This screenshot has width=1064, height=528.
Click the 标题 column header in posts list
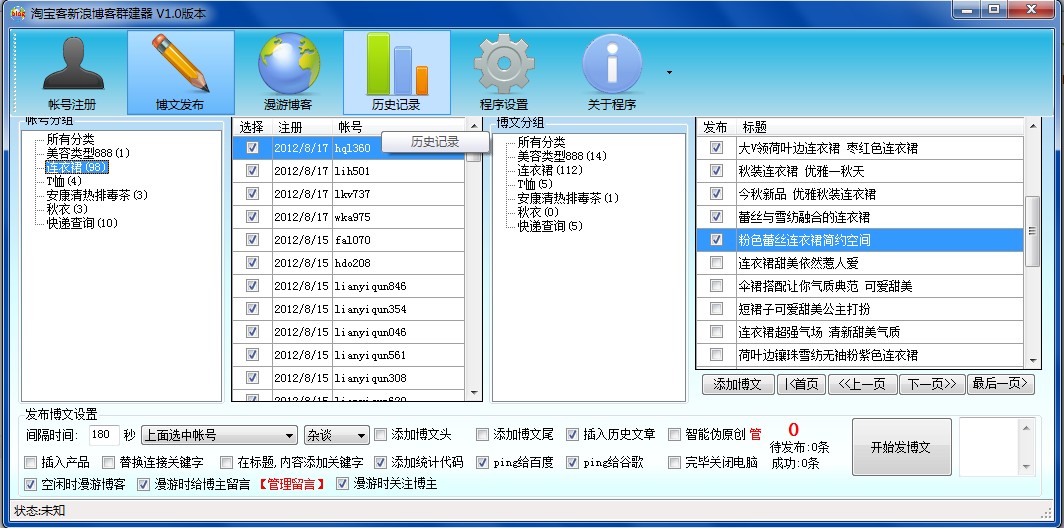[x=880, y=127]
